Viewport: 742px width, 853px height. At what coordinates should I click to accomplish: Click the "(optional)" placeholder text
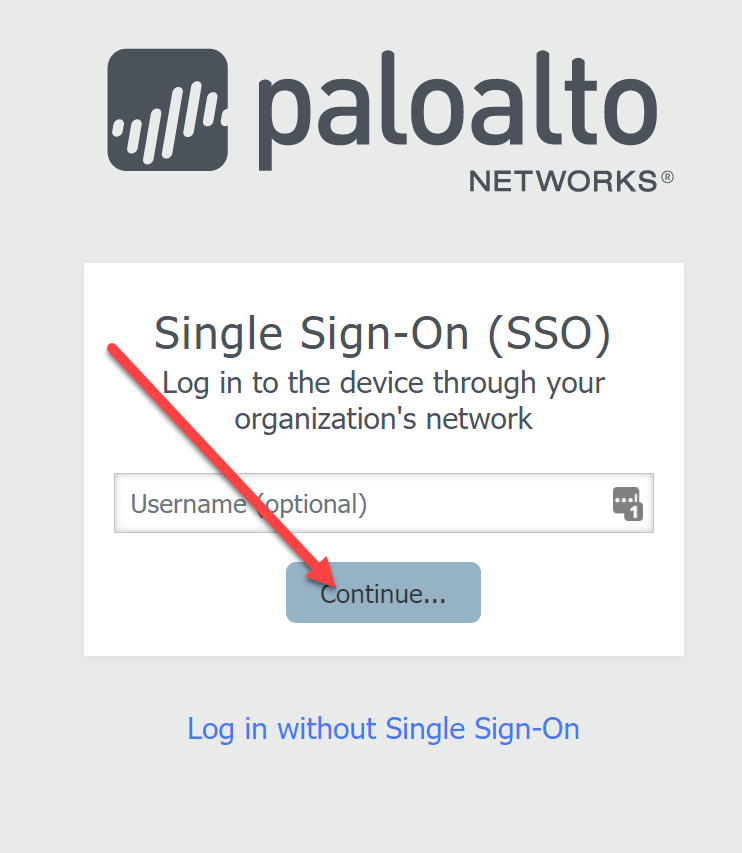click(x=312, y=505)
